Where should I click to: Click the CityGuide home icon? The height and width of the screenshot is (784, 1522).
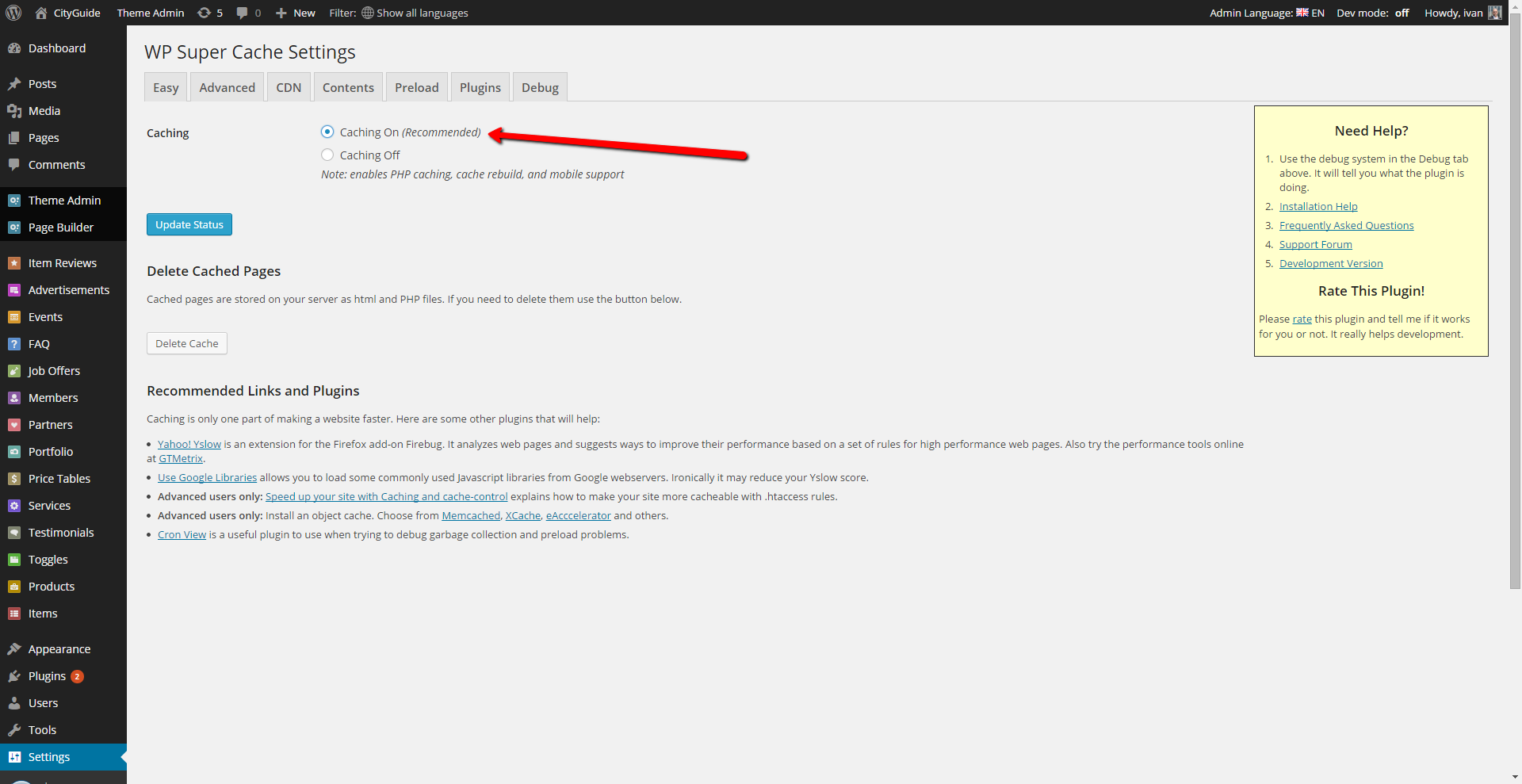tap(41, 13)
